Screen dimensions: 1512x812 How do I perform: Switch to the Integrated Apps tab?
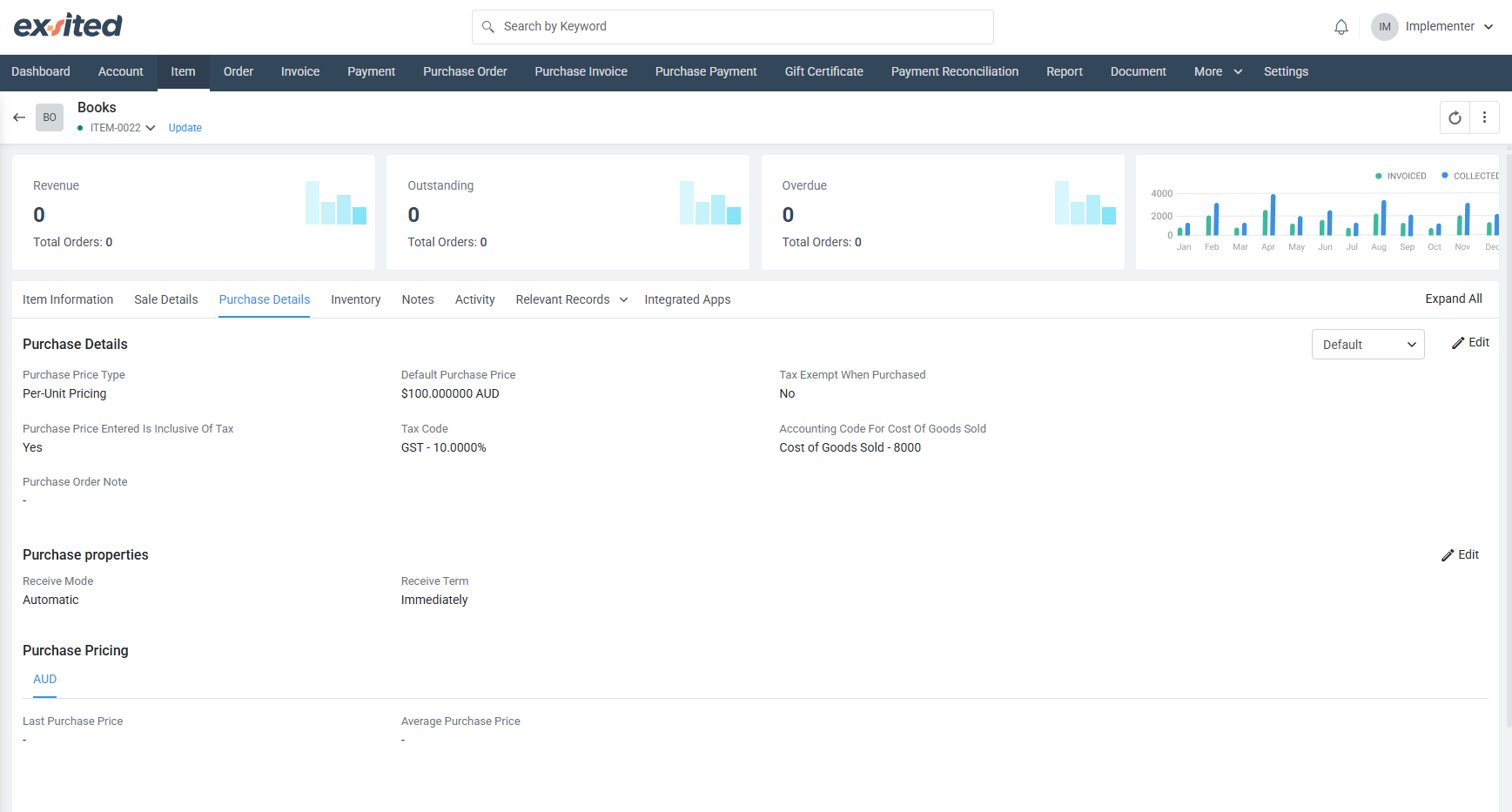(688, 299)
